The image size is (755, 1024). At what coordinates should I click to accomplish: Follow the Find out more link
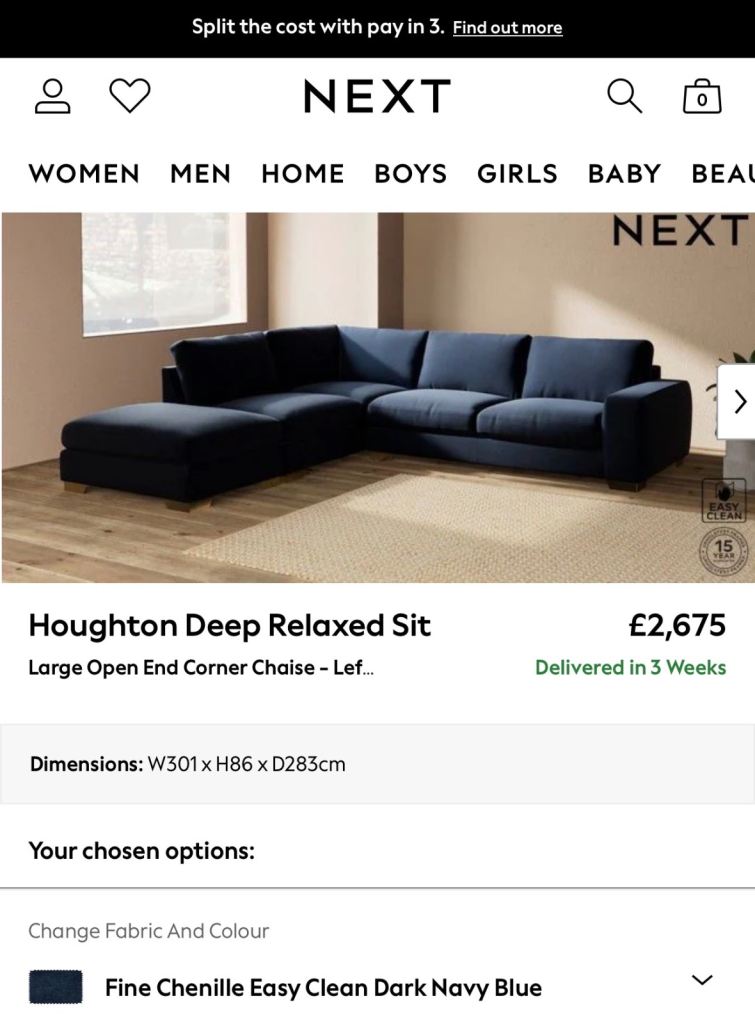[x=507, y=27]
